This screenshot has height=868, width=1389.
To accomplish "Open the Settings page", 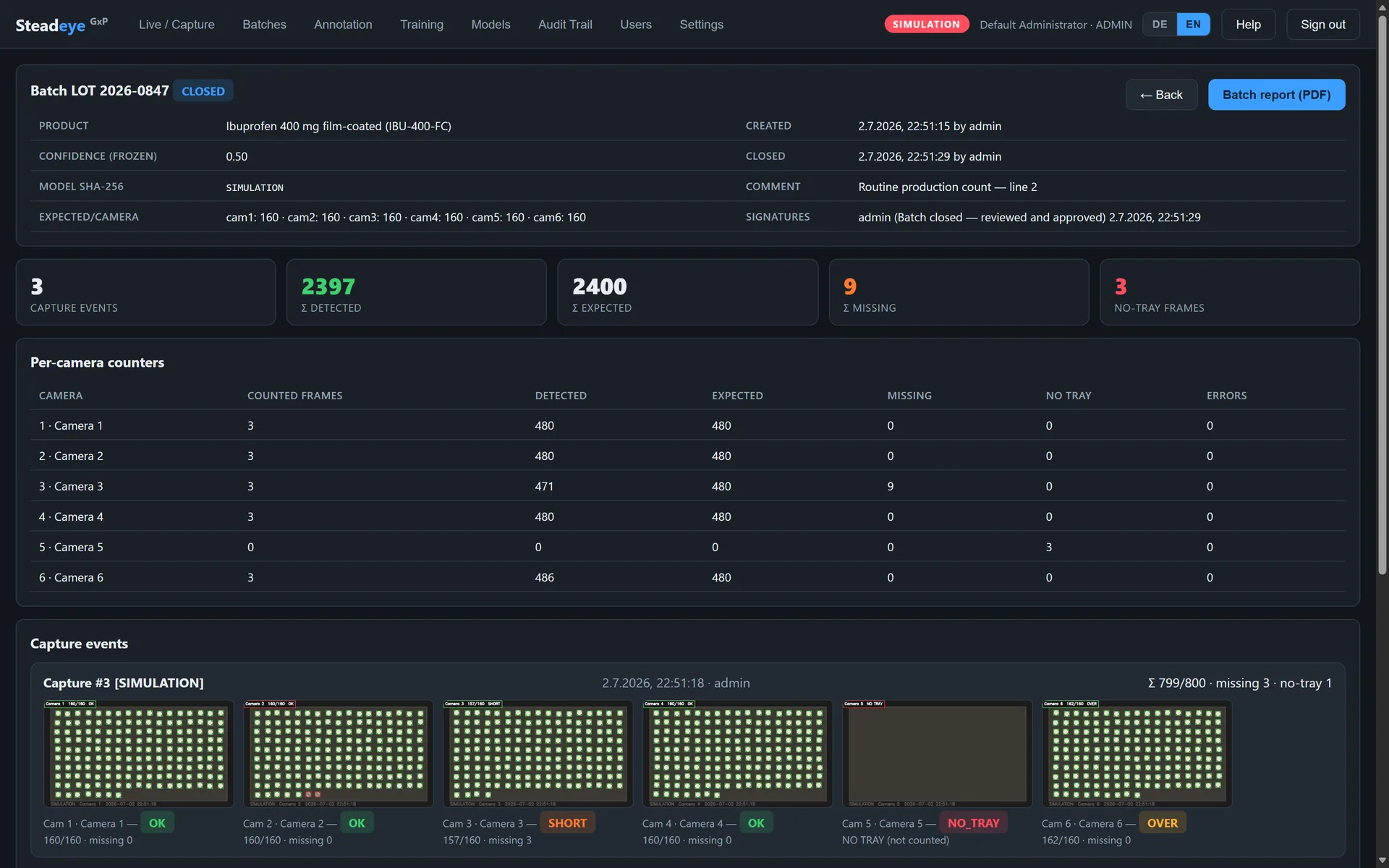I will click(x=701, y=25).
